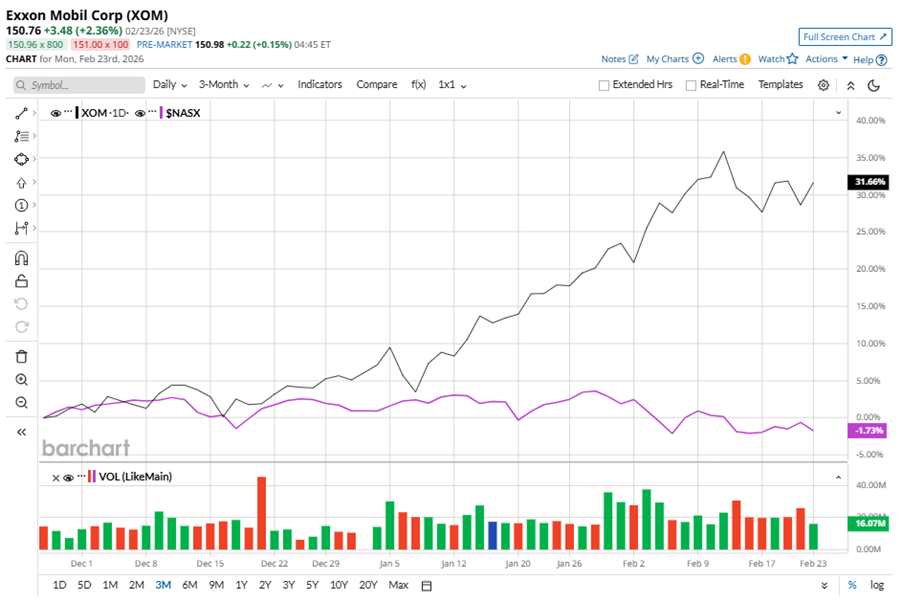Add to My Charts plus icon
The width and height of the screenshot is (902, 602).
point(698,58)
